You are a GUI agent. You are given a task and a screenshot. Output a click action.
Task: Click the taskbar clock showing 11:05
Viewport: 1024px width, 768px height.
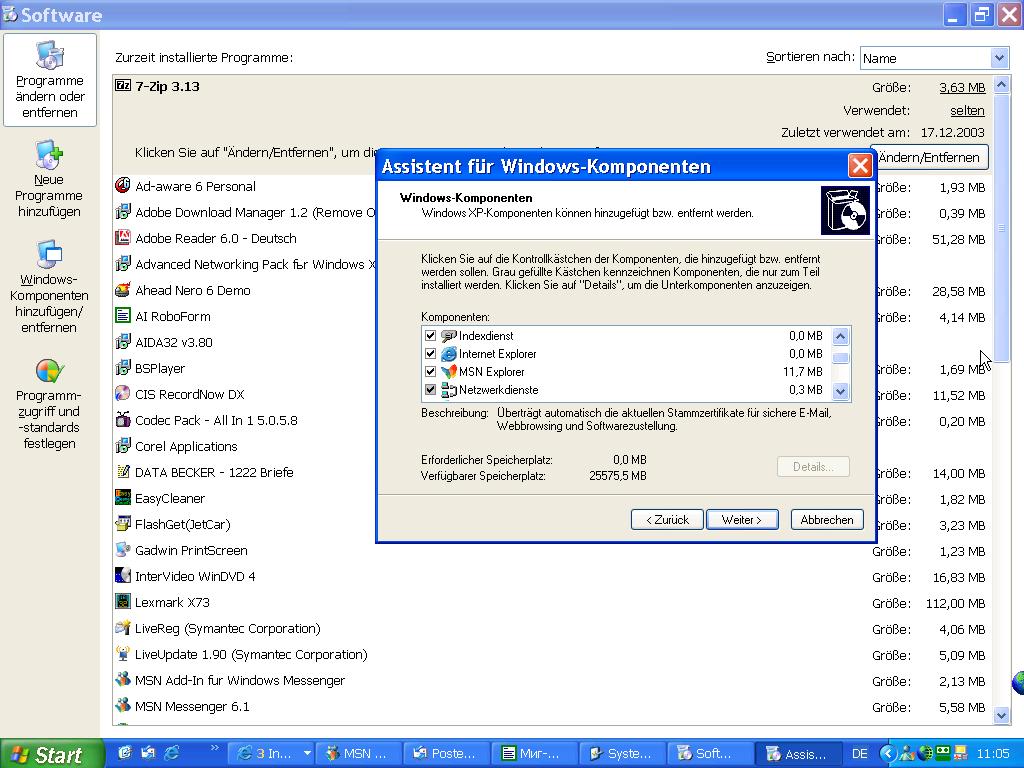993,754
